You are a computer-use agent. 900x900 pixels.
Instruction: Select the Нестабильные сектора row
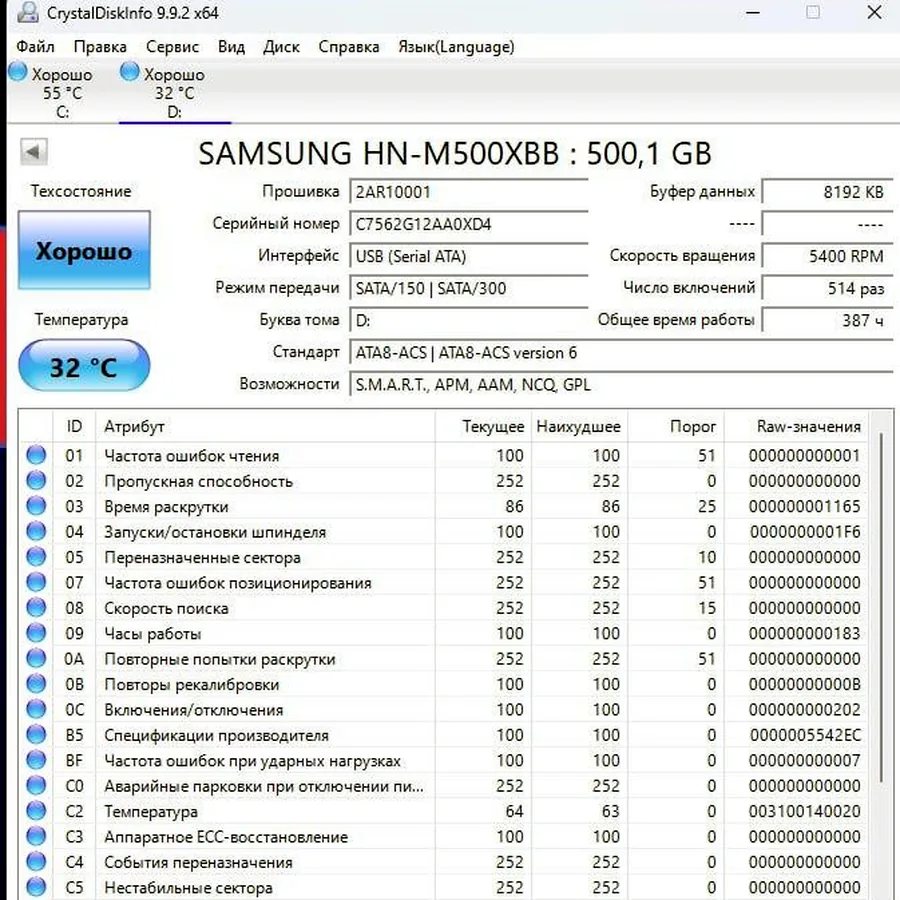(x=443, y=887)
